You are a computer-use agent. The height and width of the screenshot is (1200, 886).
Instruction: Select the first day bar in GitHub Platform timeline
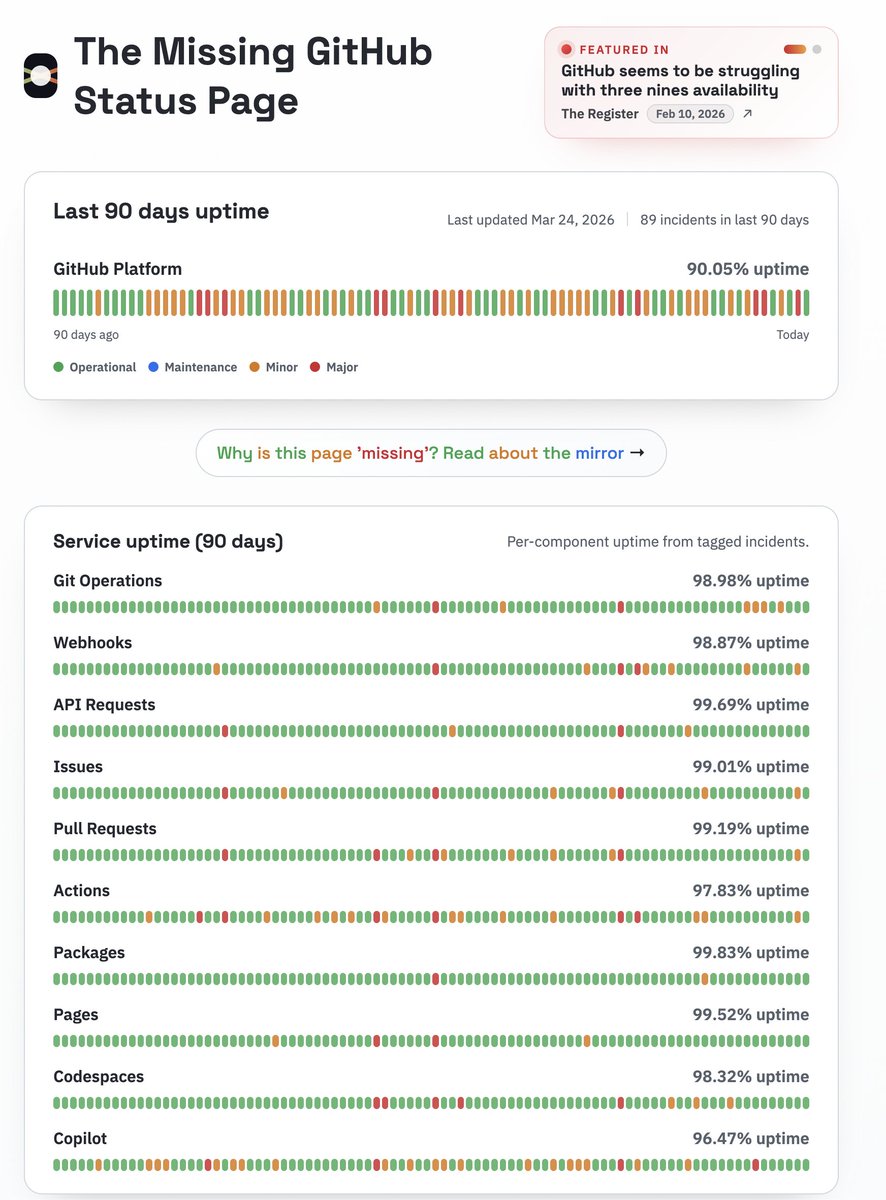pos(56,303)
